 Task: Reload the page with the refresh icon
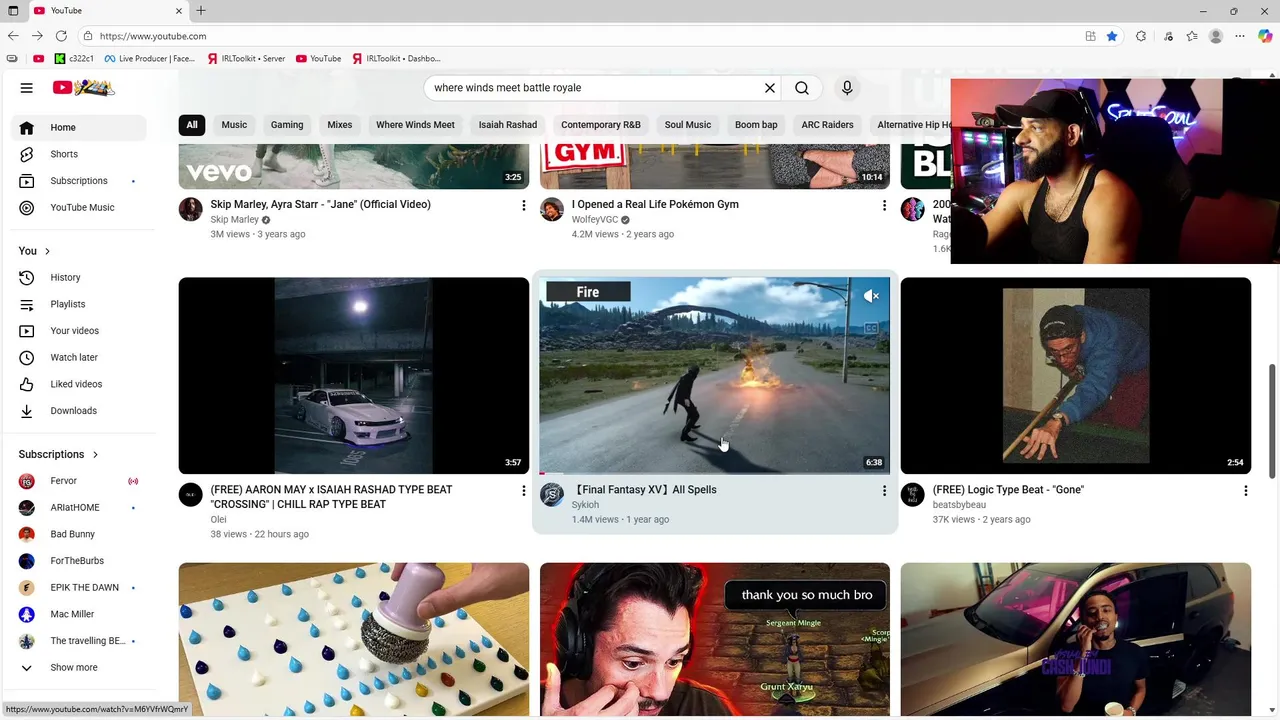click(x=61, y=36)
